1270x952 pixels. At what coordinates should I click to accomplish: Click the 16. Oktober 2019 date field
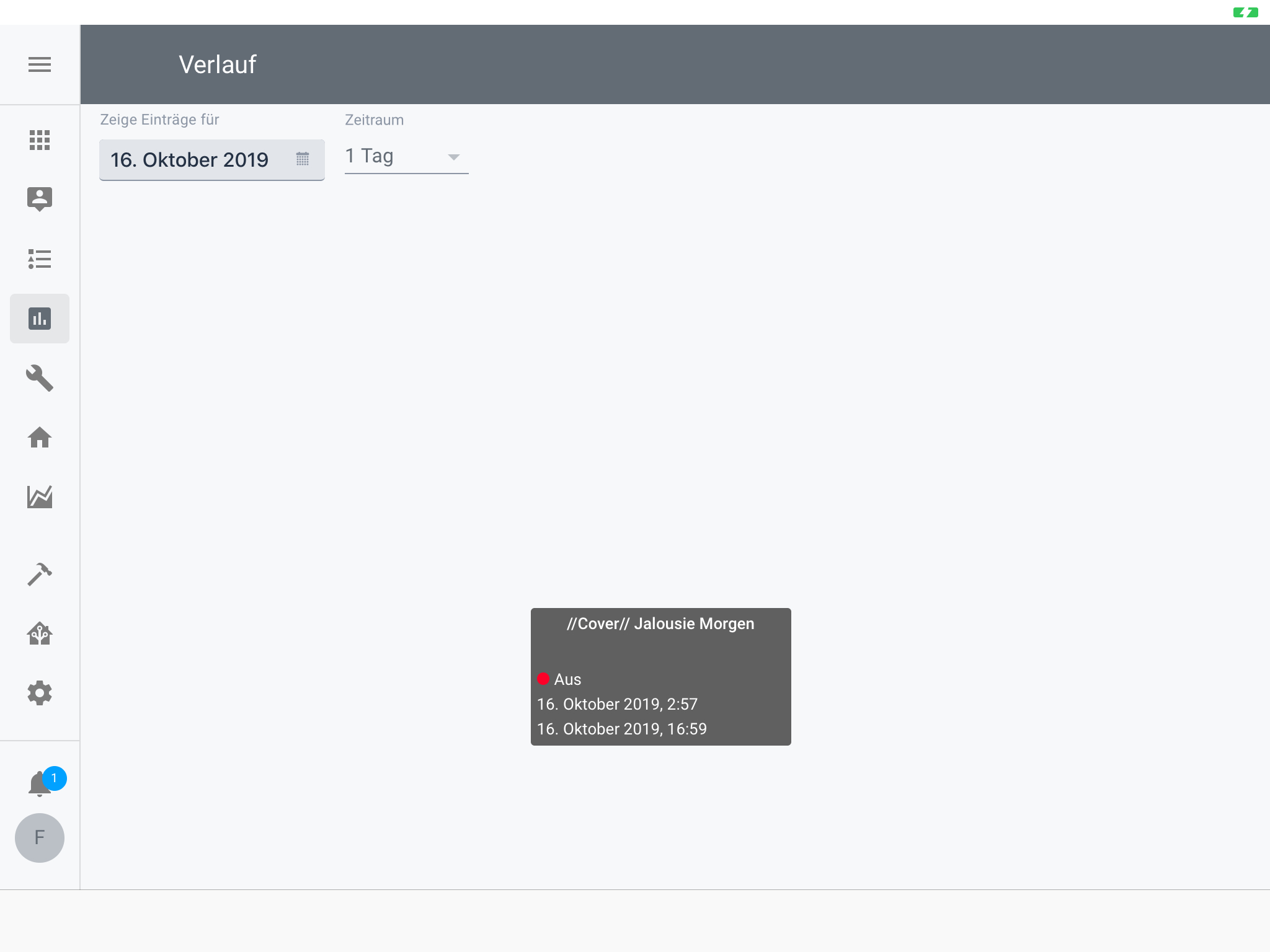pyautogui.click(x=190, y=160)
